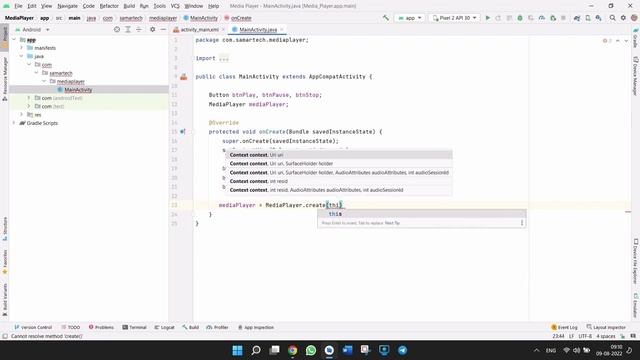The width and height of the screenshot is (640, 360).
Task: Click the Select Opened File target icon
Action: point(117,29)
